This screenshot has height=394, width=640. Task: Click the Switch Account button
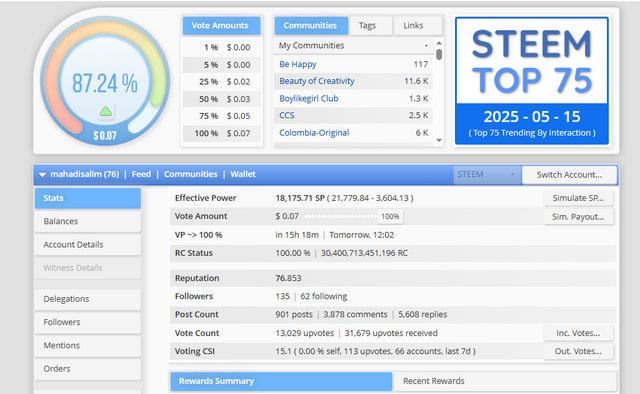tap(569, 175)
